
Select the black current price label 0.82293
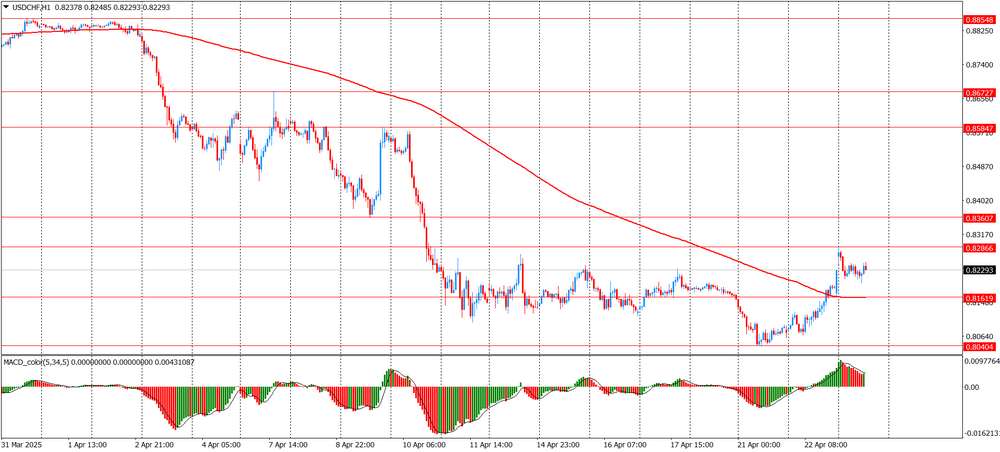point(980,270)
